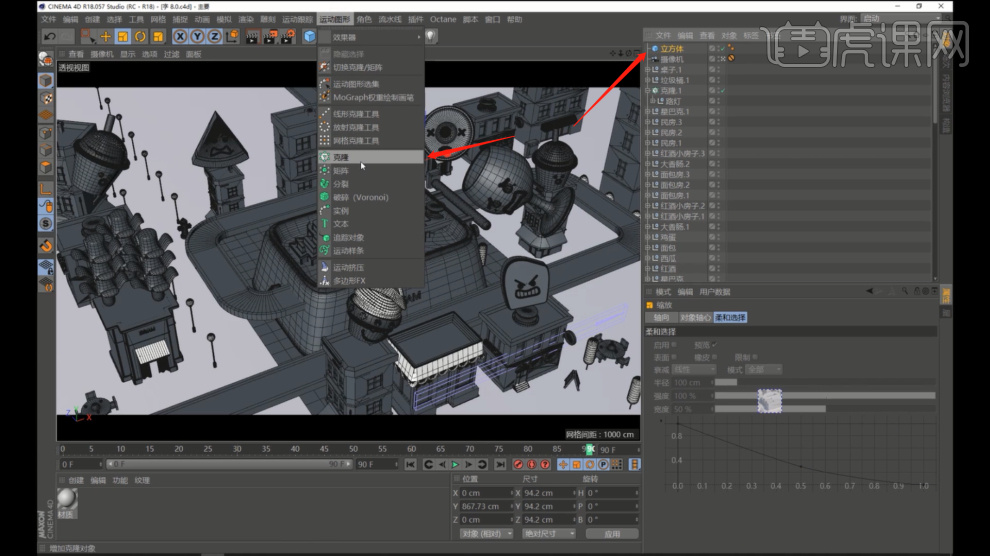Click the X position field 0 cm
Screen dimensions: 990x556
pos(484,493)
